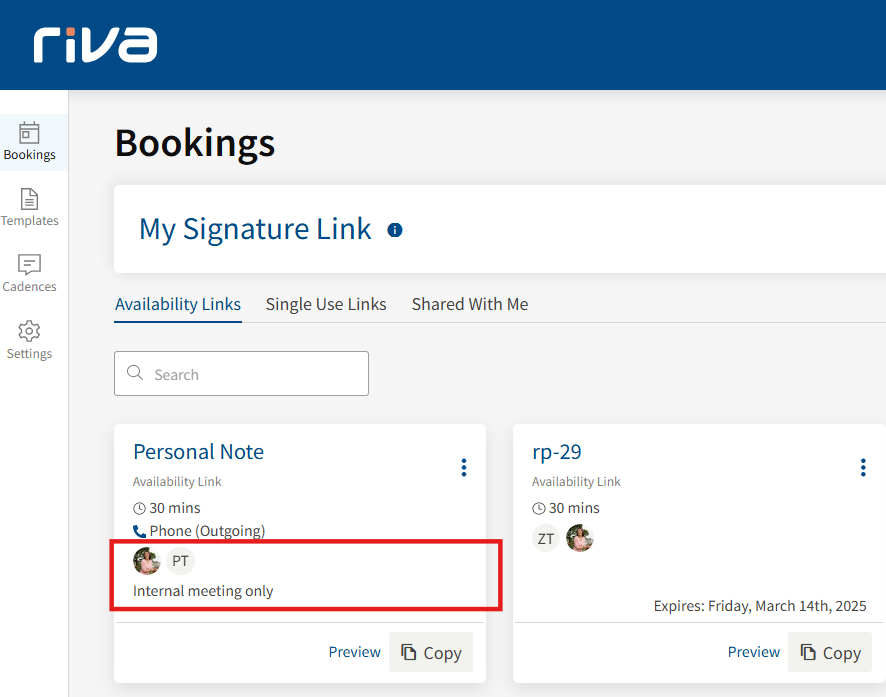Open the Templates sidebar section

pos(29,207)
